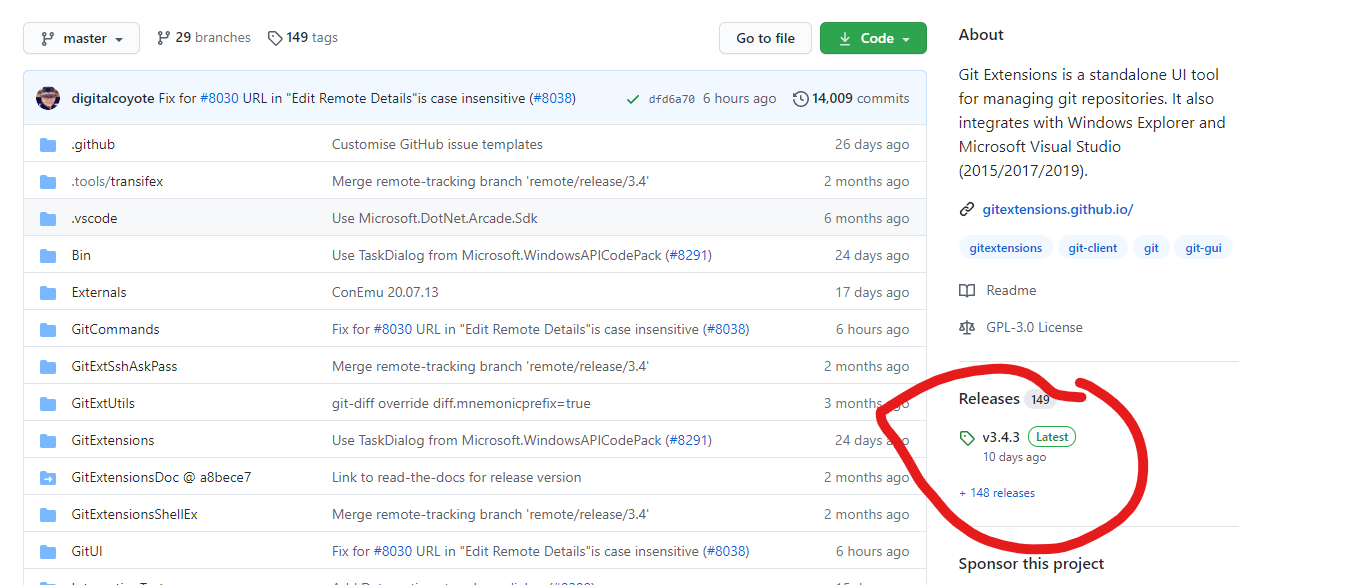1354x585 pixels.
Task: View the 14,009 commits history
Action: 860,98
